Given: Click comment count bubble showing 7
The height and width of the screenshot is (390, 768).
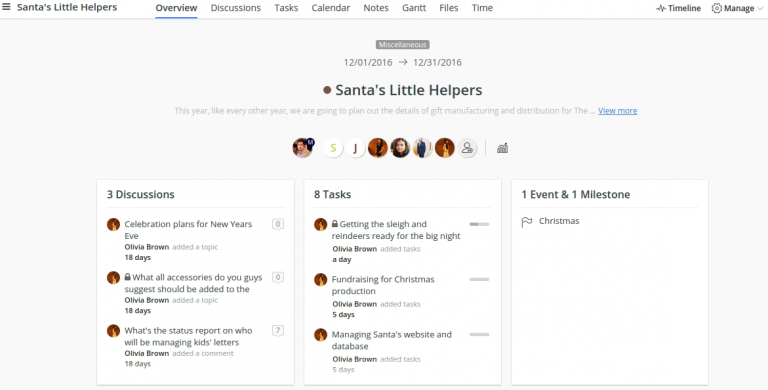Looking at the screenshot, I should 278,331.
